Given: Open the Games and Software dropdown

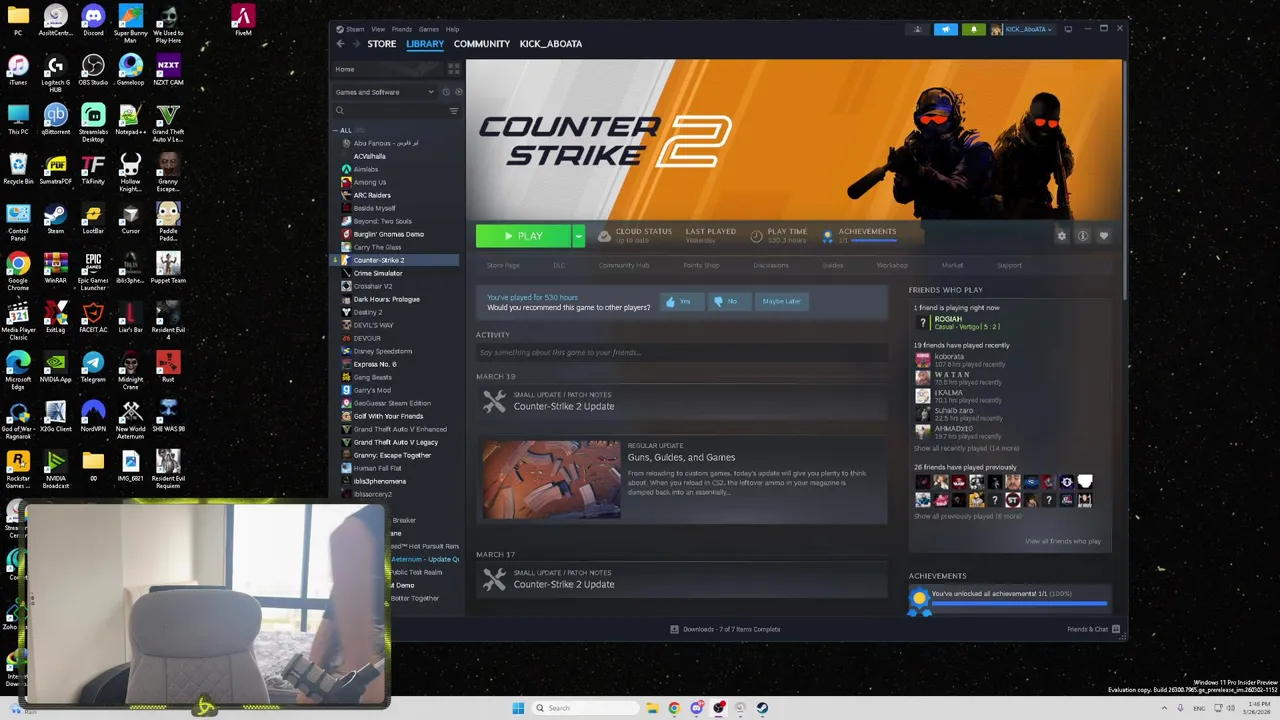Looking at the screenshot, I should point(384,92).
